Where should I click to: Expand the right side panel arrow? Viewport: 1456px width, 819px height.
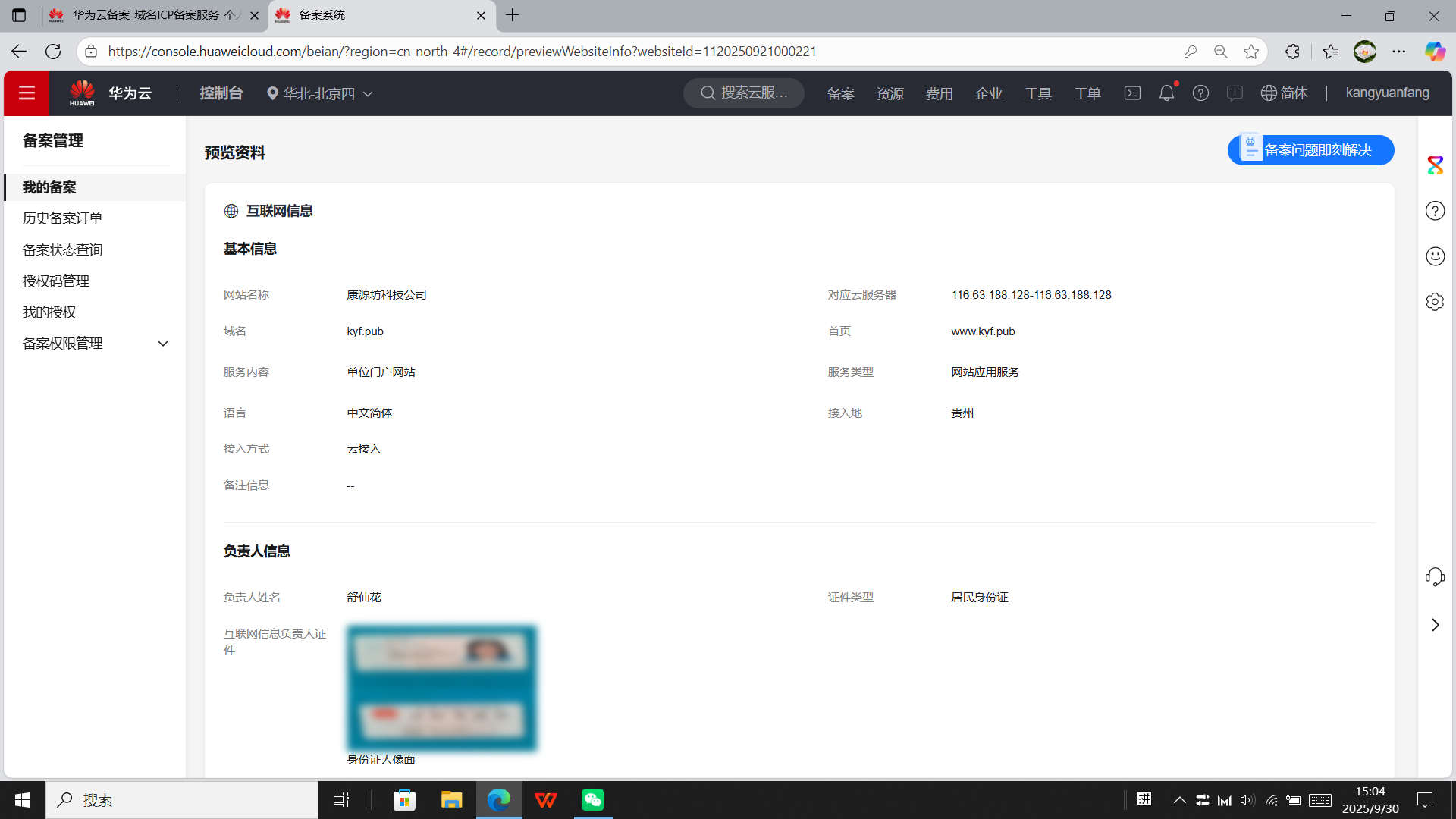(x=1435, y=625)
